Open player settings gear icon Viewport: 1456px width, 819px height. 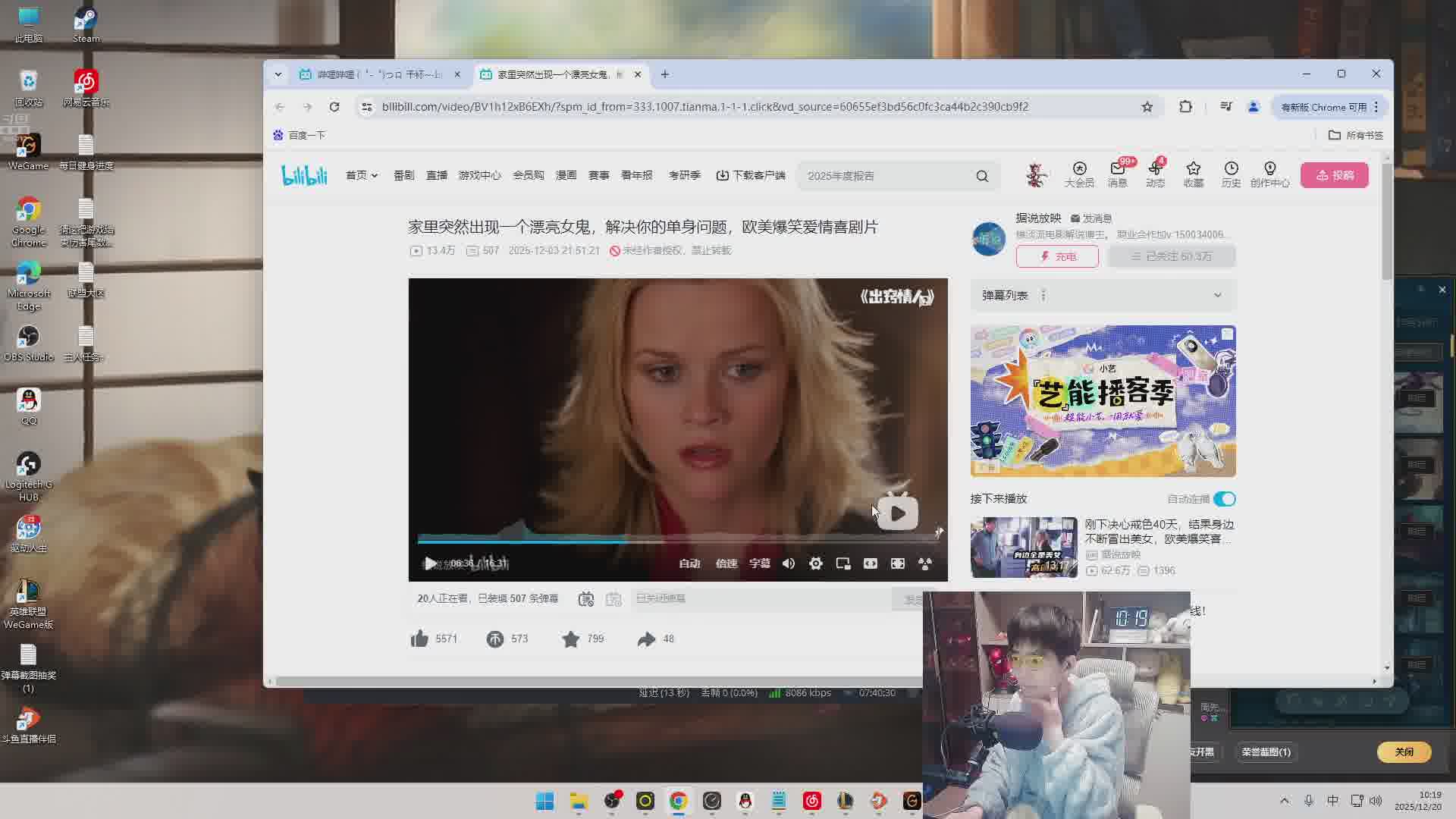(x=816, y=563)
